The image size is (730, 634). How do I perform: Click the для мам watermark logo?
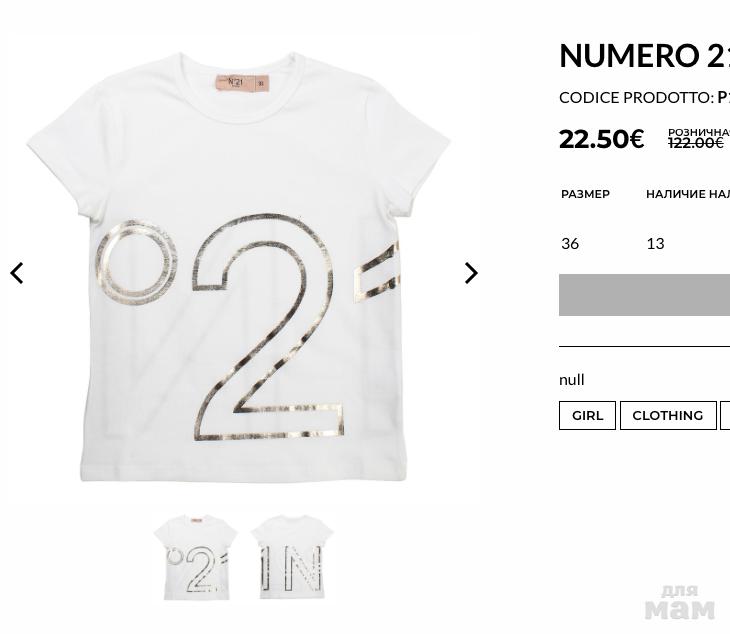coord(680,602)
